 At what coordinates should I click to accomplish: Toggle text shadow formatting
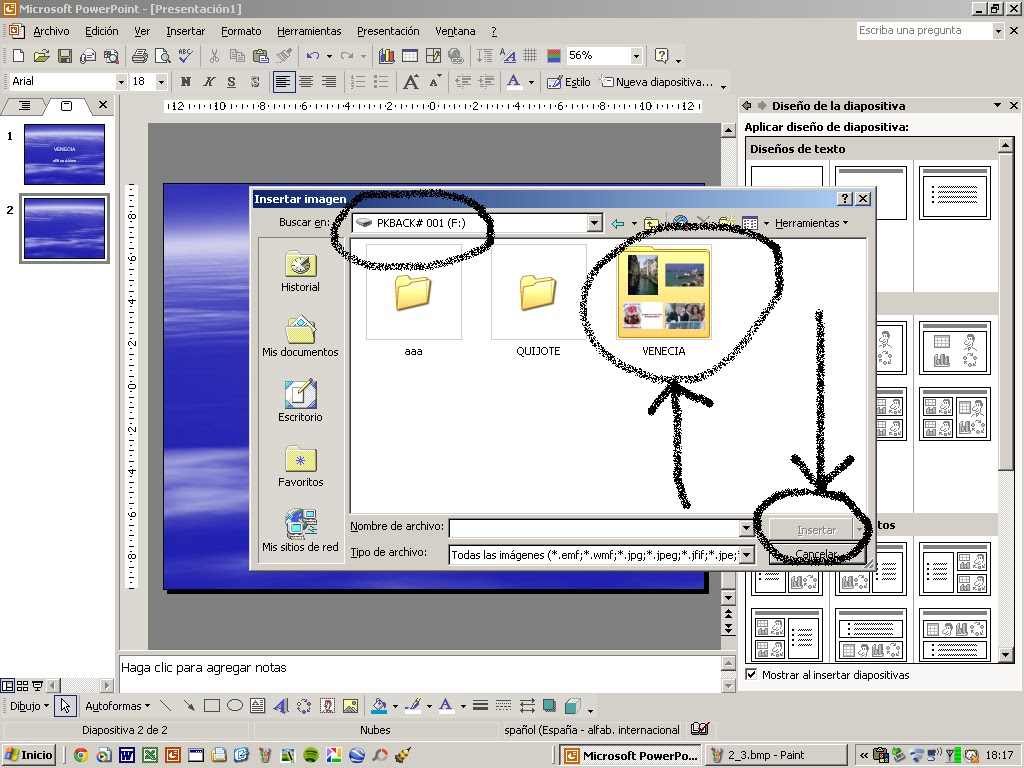(x=255, y=82)
